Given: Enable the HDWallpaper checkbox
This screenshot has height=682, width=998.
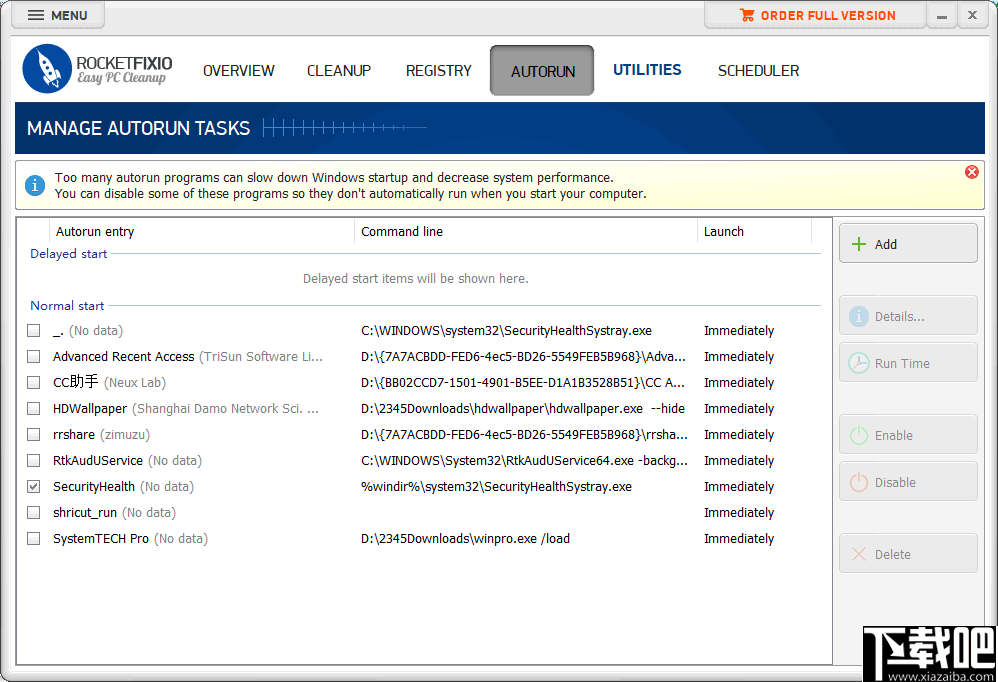Looking at the screenshot, I should 34,408.
